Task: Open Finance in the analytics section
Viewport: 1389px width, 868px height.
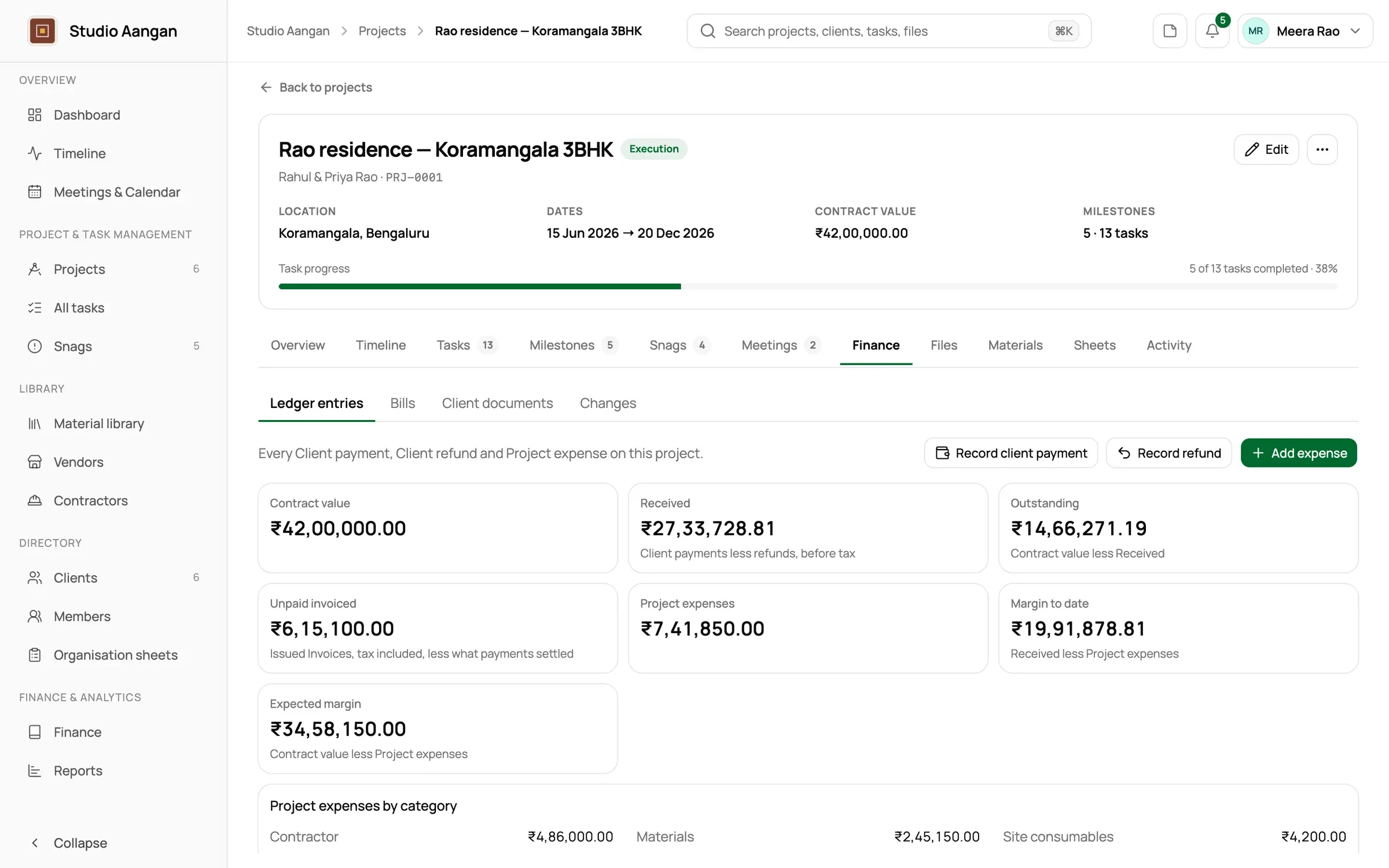Action: click(113, 732)
